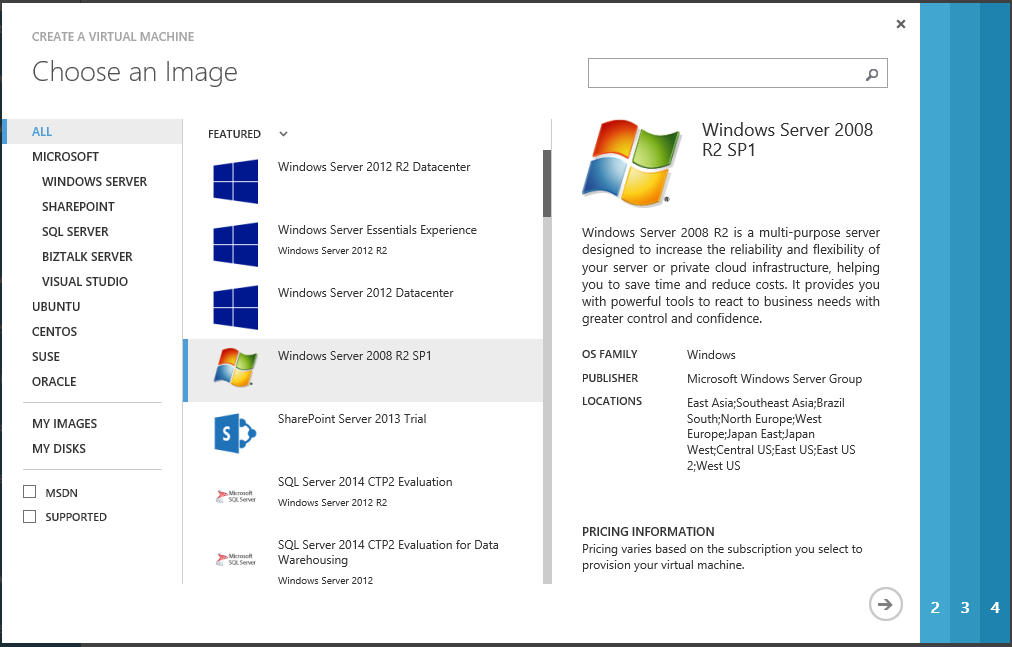Filter by VISUAL STUDIO images
The width and height of the screenshot is (1012, 647).
pyautogui.click(x=85, y=282)
